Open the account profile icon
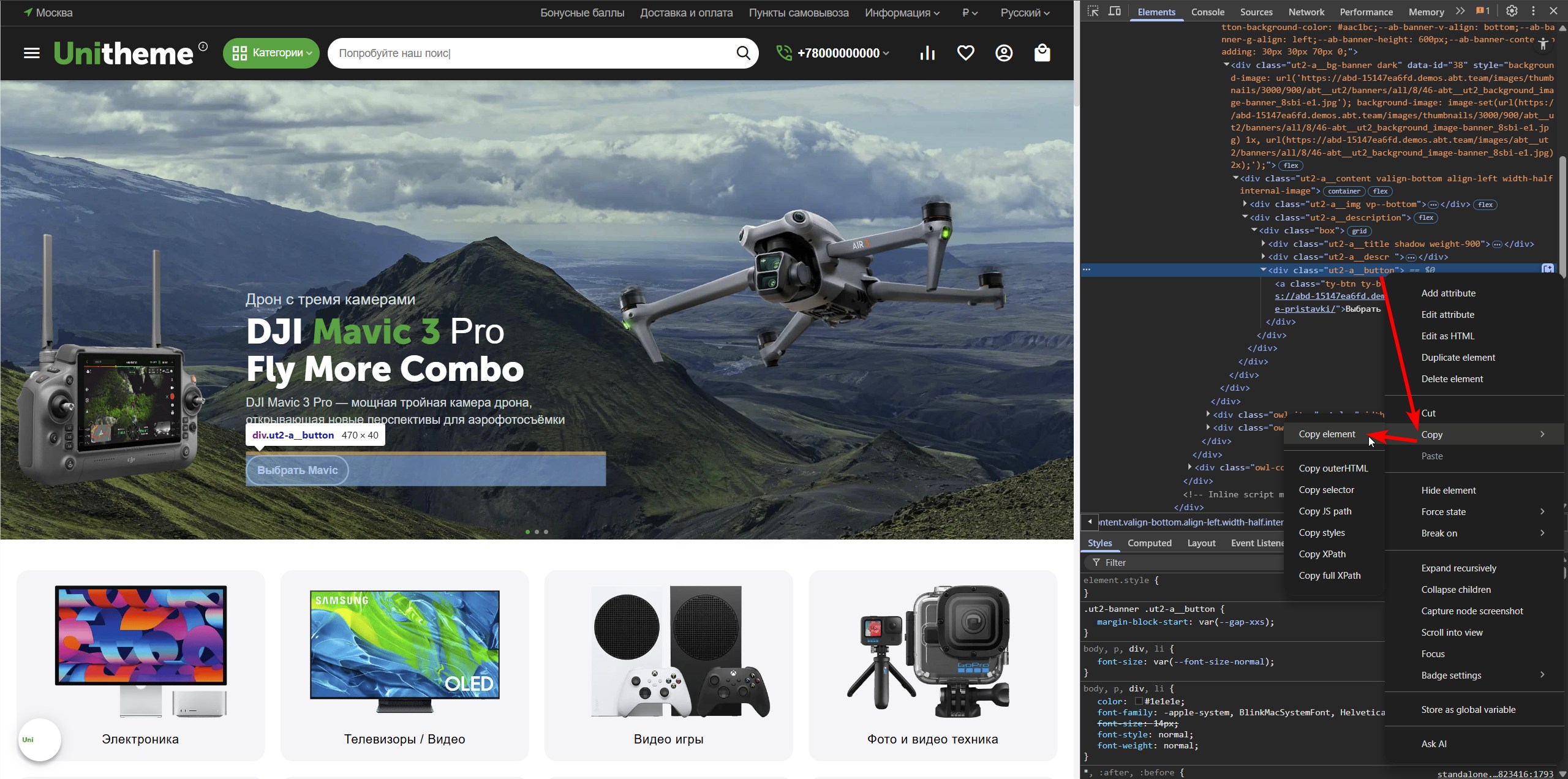This screenshot has width=1568, height=779. 1004,53
